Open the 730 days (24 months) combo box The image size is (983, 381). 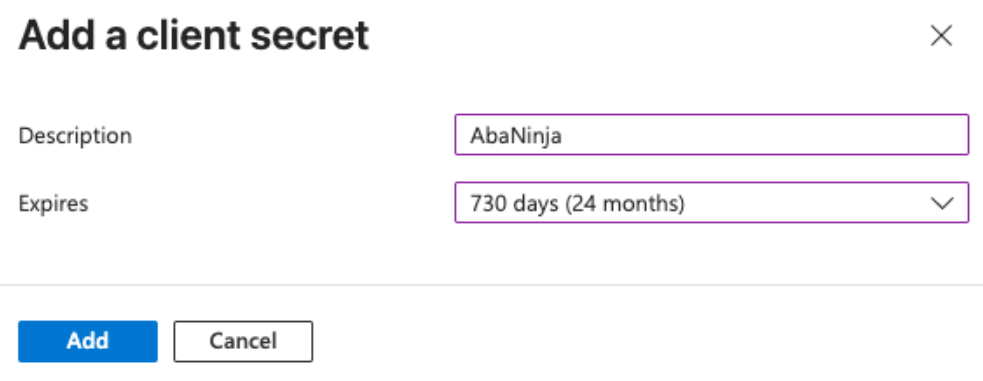point(712,202)
